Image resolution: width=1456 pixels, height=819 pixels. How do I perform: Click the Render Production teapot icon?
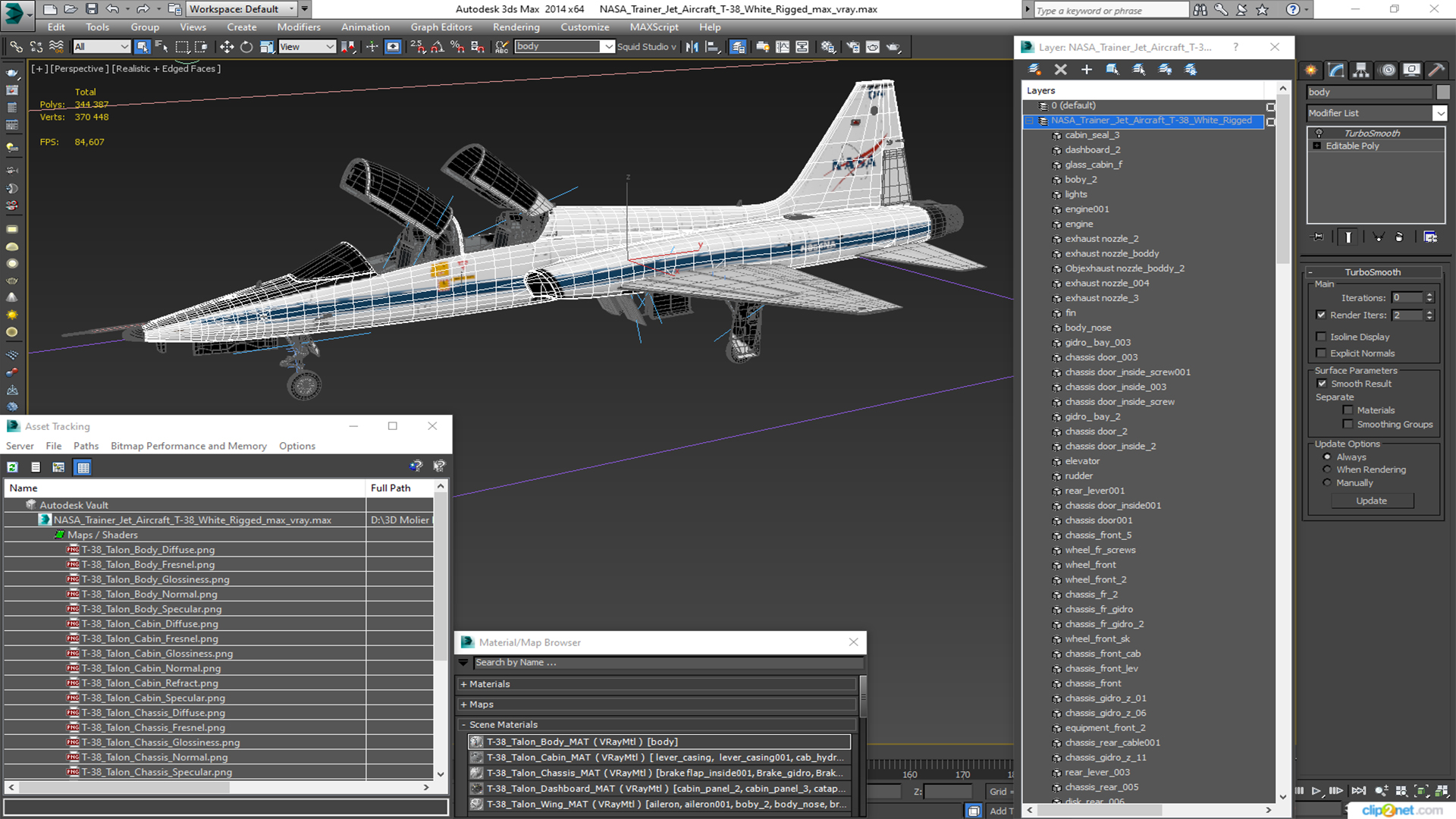894,47
